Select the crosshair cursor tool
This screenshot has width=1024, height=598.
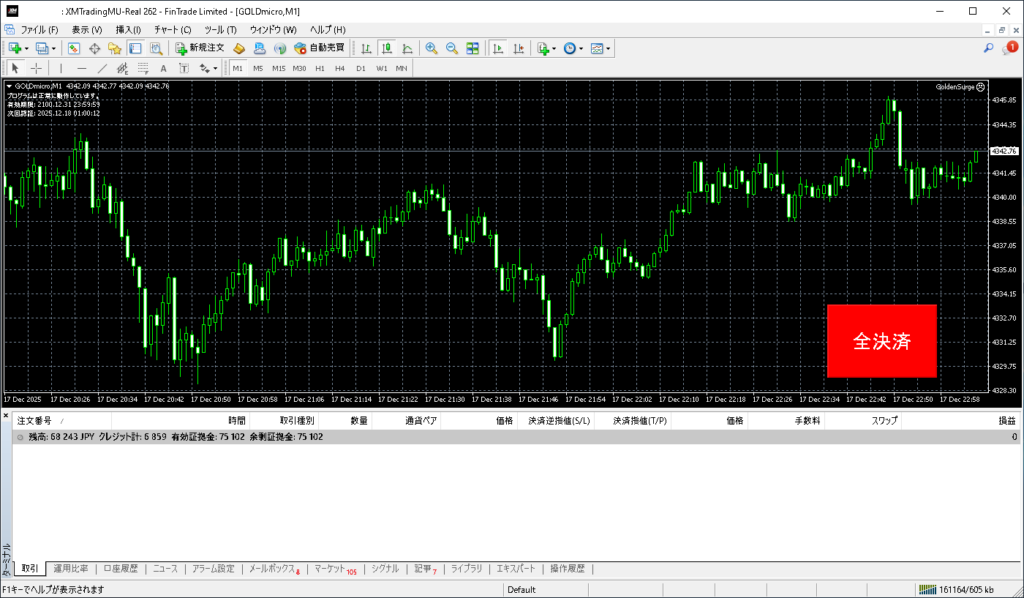(x=36, y=69)
